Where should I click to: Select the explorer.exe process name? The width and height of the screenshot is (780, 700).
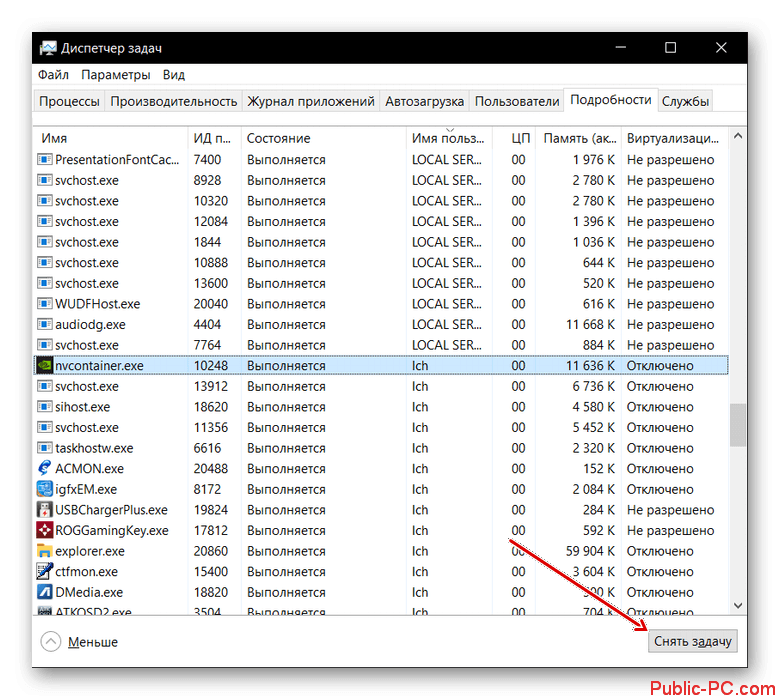(x=90, y=551)
